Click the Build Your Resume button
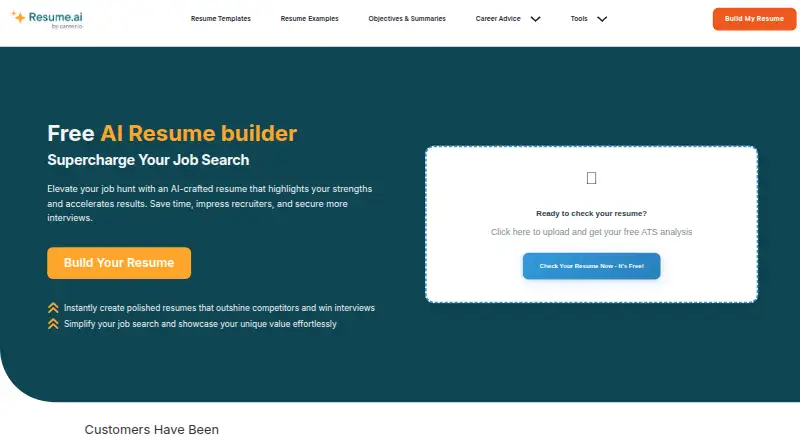Viewport: 800px width, 440px height. coord(119,263)
